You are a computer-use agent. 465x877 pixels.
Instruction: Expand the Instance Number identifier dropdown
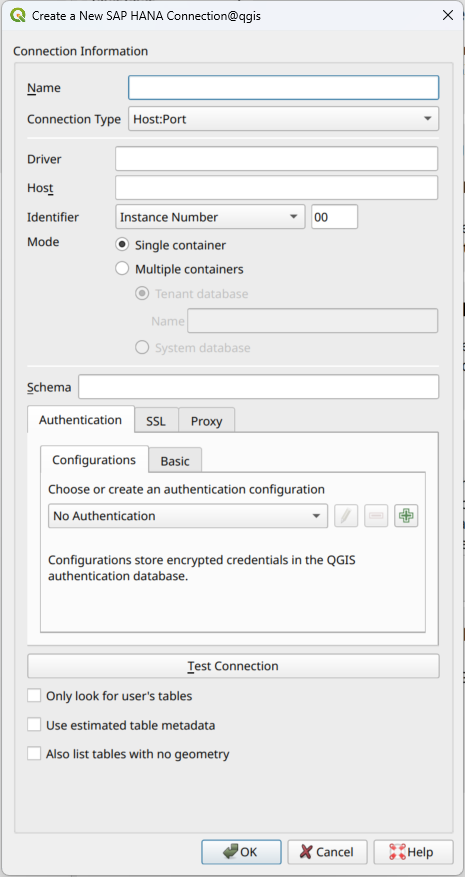pyautogui.click(x=210, y=217)
